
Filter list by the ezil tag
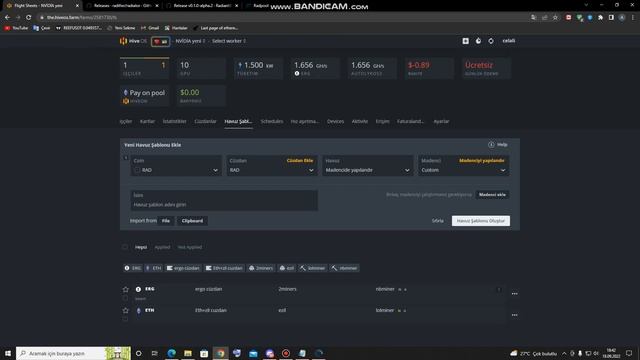(x=287, y=268)
